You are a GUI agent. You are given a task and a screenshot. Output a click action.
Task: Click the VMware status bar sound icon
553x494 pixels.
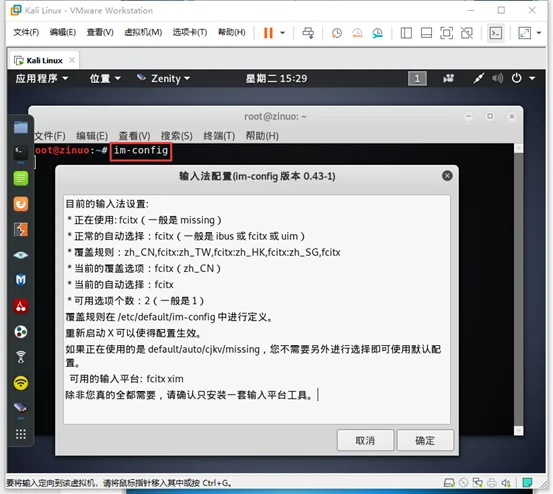click(506, 483)
